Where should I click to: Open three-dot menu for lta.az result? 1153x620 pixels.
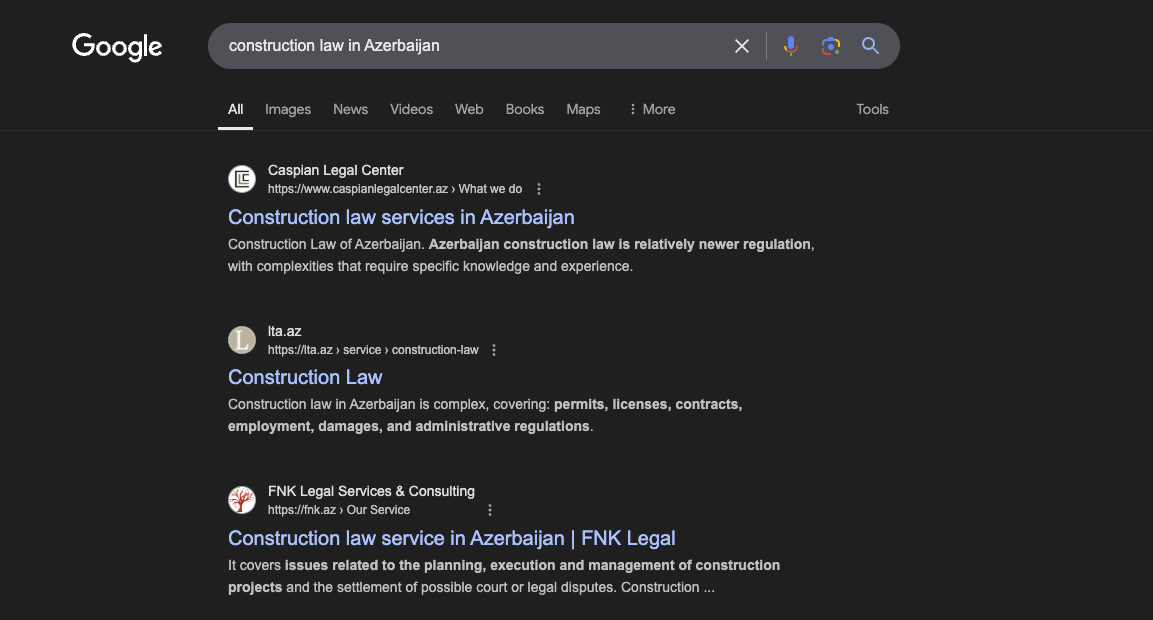pos(494,350)
